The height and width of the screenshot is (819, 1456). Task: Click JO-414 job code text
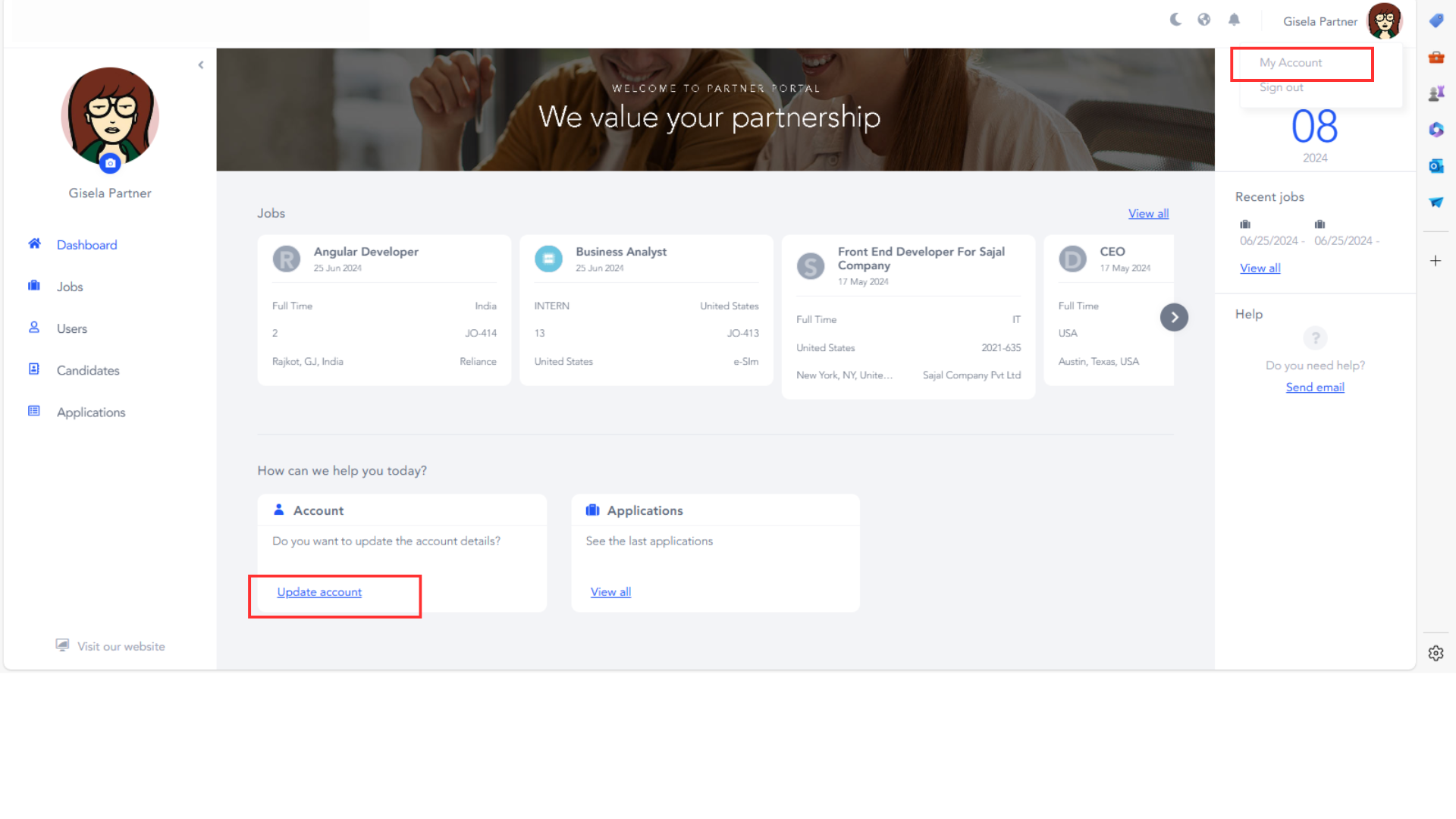click(481, 334)
